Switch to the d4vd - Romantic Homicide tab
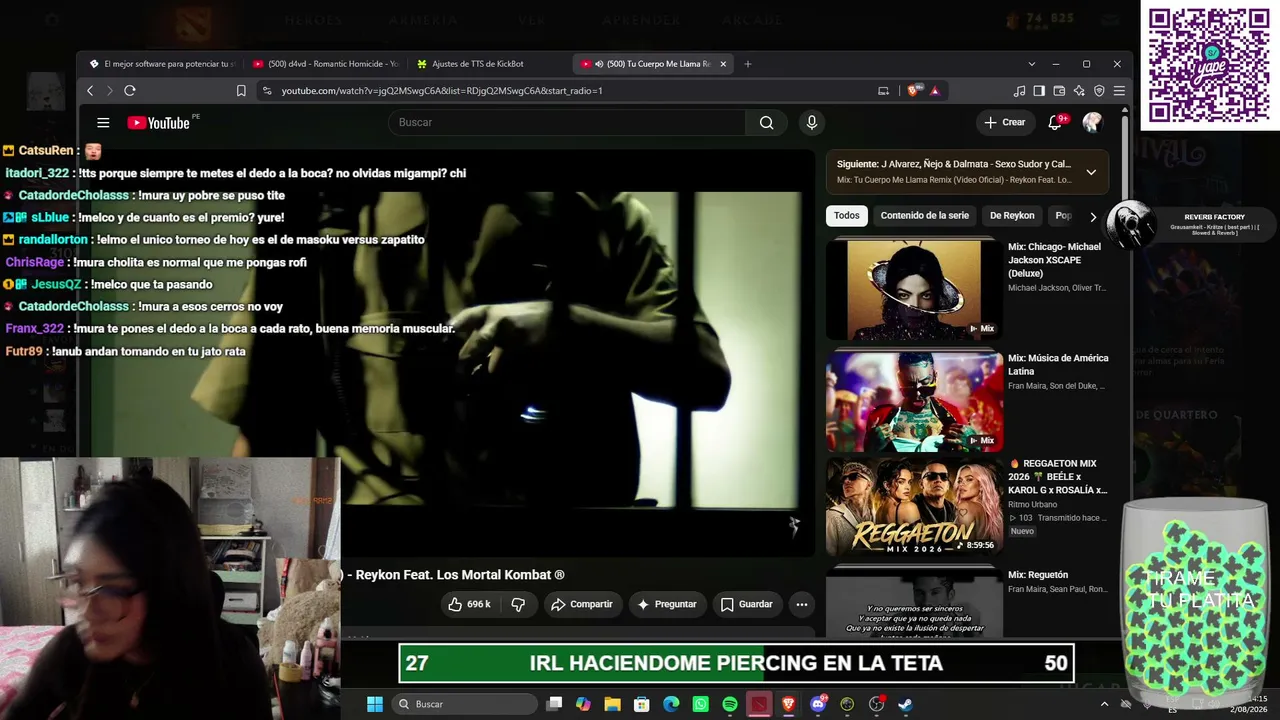The image size is (1280, 720). (x=325, y=64)
